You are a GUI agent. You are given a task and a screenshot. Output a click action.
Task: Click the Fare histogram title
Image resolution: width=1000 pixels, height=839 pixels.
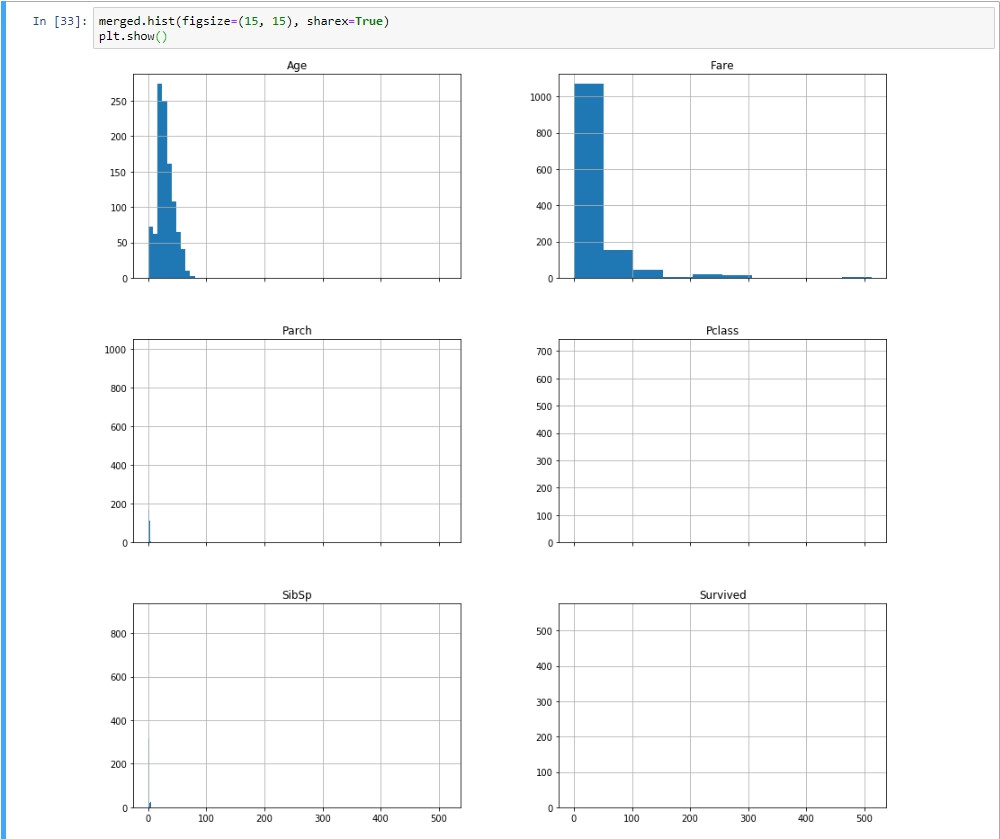722,65
